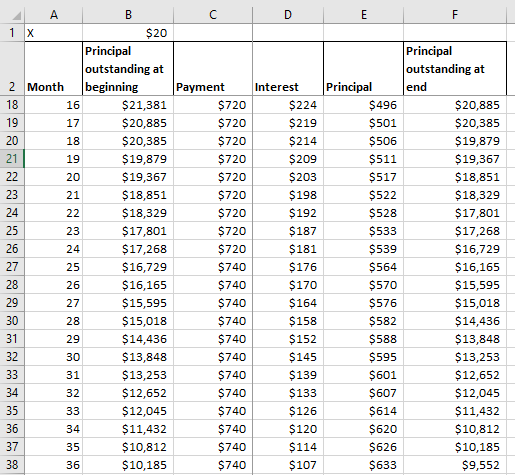Click Principal outstanding at beginning header

tap(128, 69)
